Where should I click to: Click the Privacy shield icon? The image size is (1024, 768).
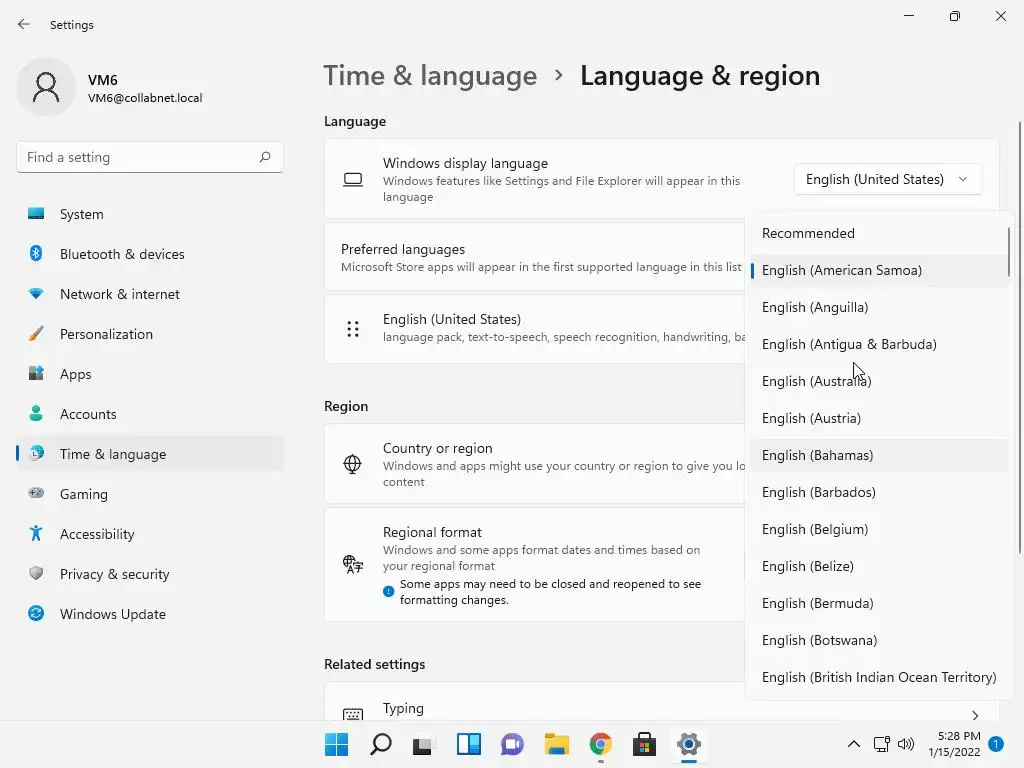click(36, 573)
